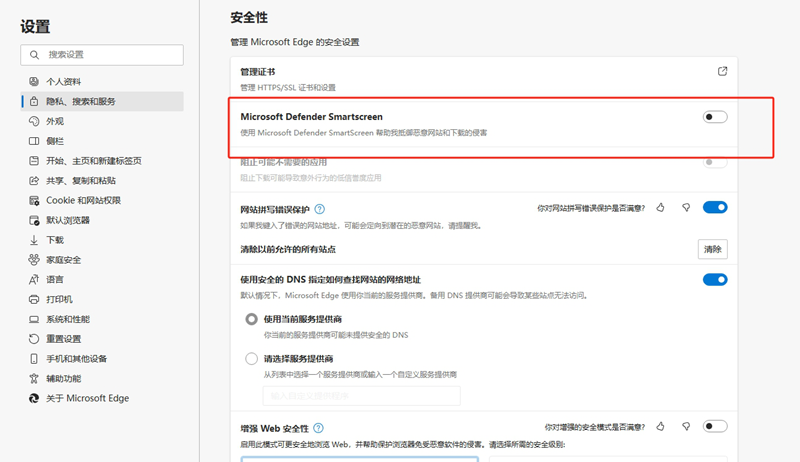The image size is (800, 462).
Task: Go to Cookie 和网站权限 settings
Action: tap(102, 200)
